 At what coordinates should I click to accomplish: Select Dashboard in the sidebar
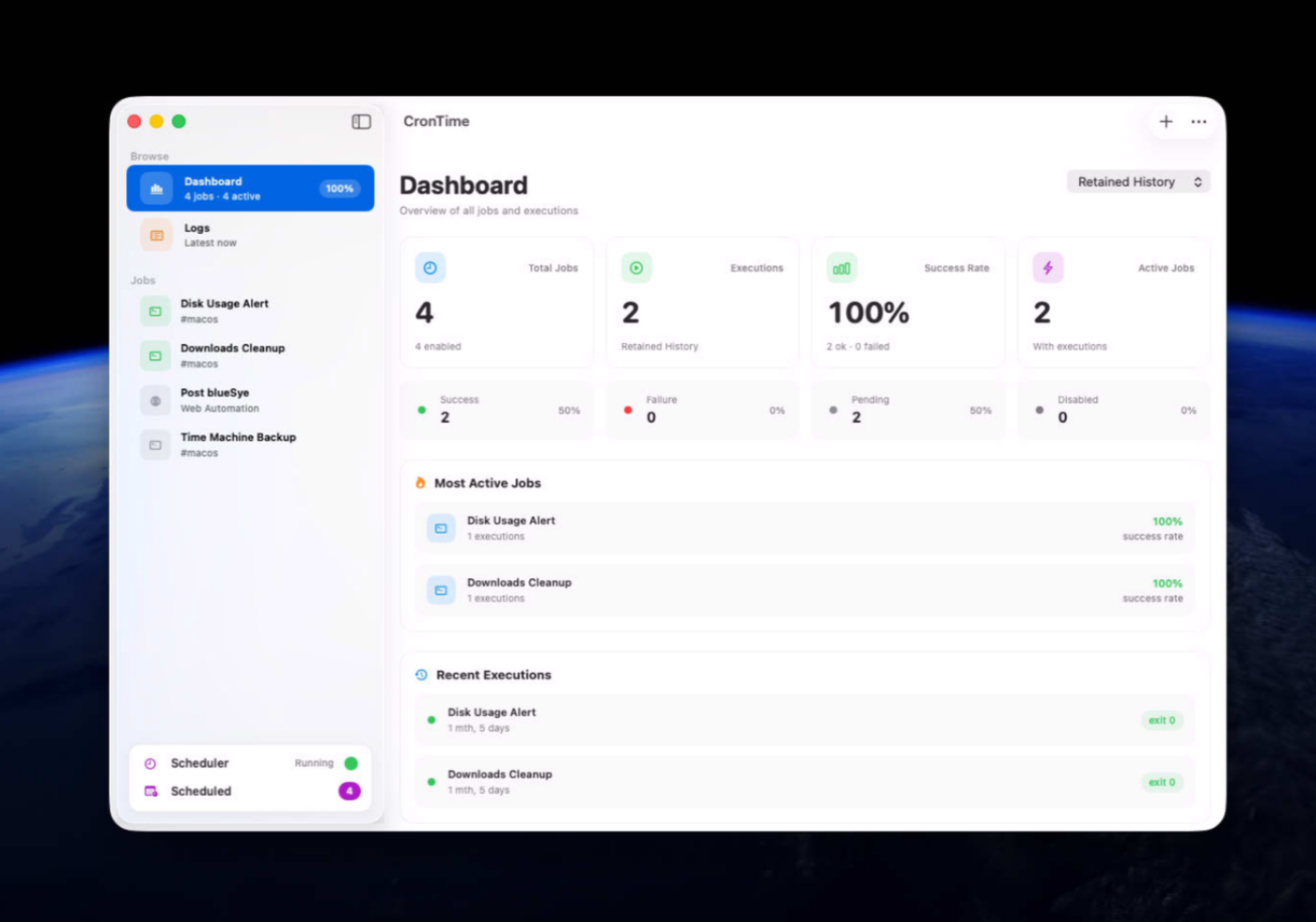[250, 188]
